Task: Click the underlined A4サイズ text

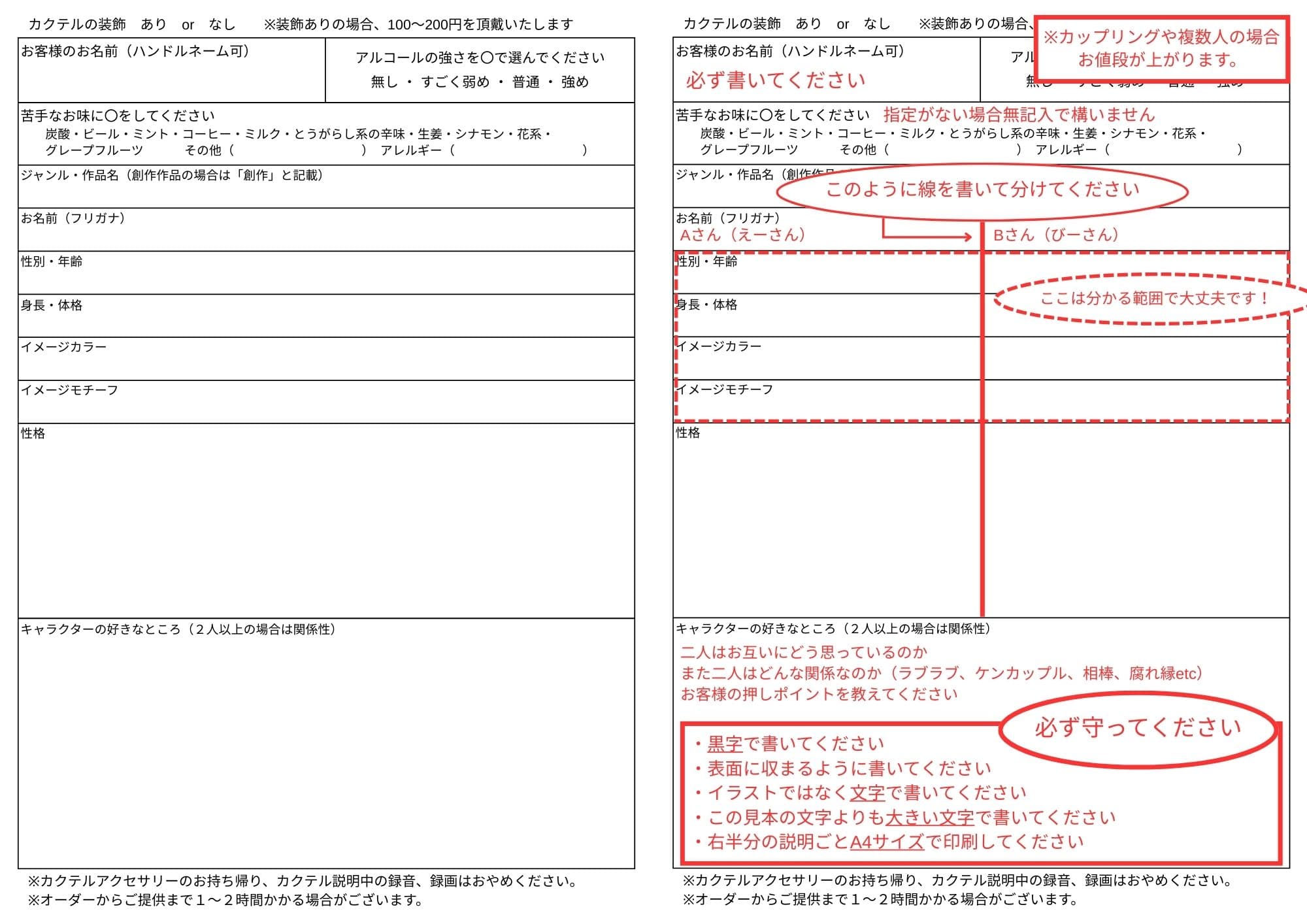Action: (887, 842)
